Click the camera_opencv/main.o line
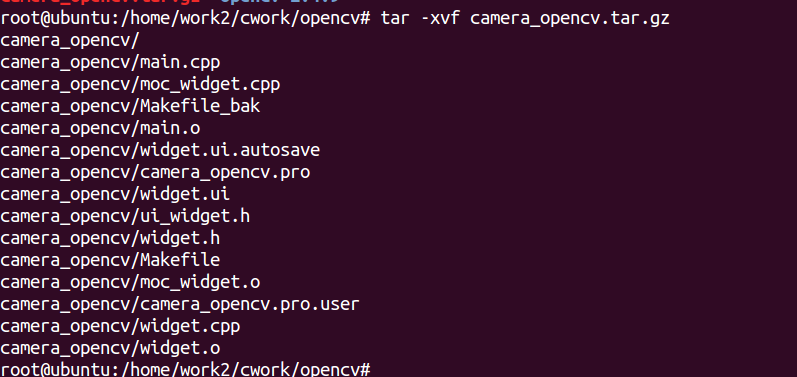797x377 pixels. click(100, 129)
